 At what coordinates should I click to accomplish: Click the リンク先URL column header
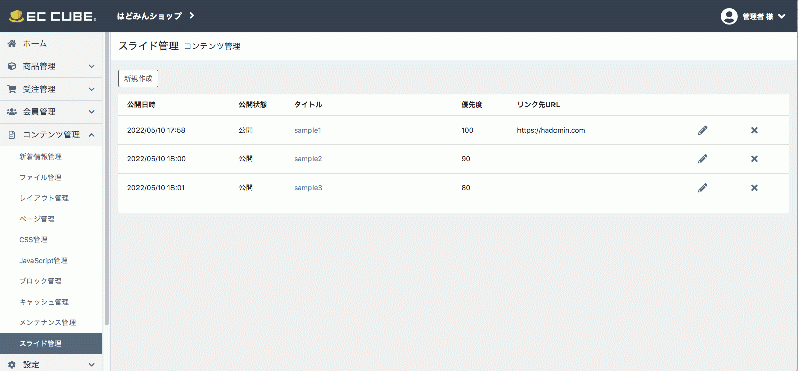click(538, 105)
